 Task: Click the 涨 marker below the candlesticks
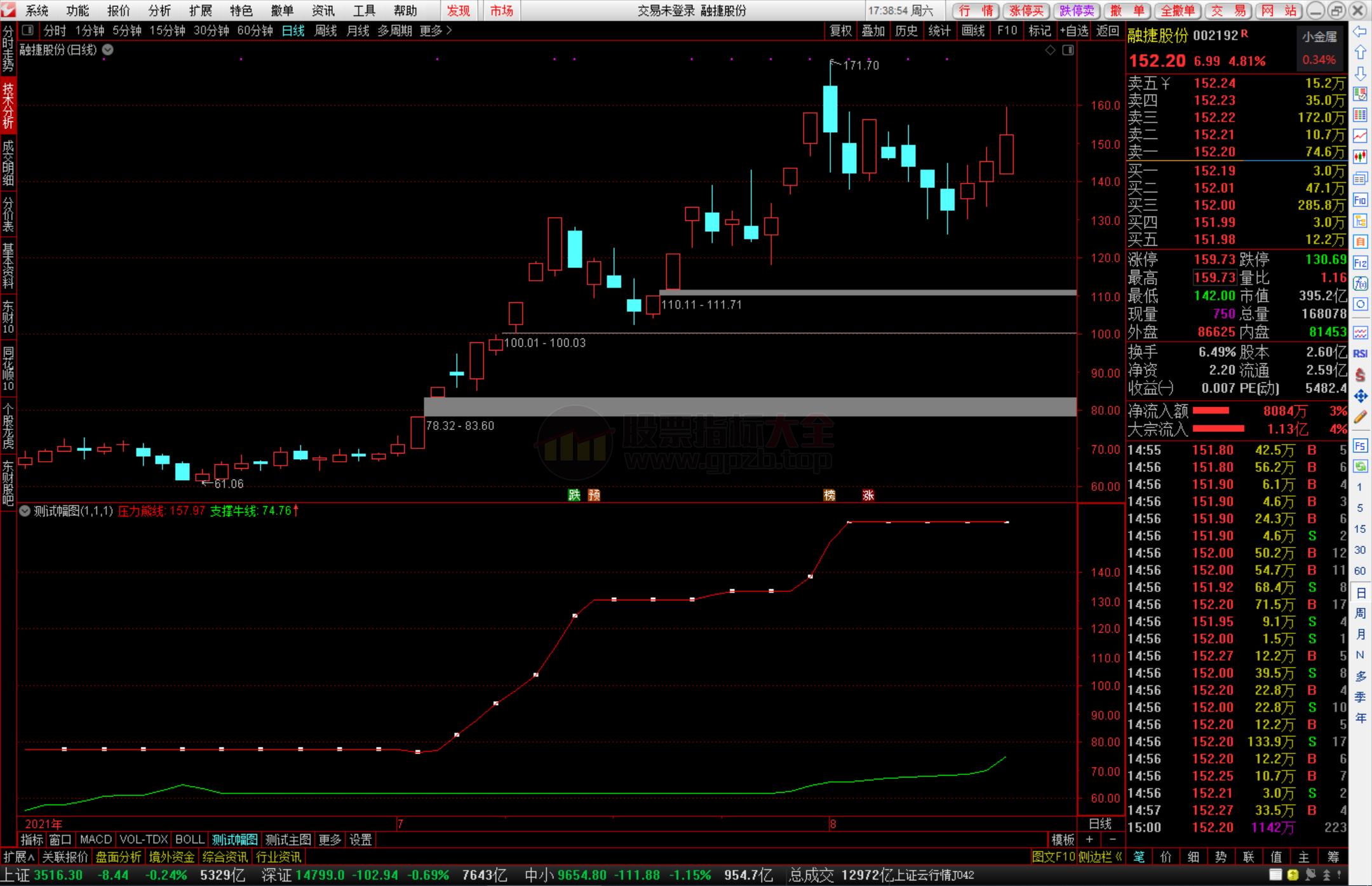pyautogui.click(x=868, y=495)
